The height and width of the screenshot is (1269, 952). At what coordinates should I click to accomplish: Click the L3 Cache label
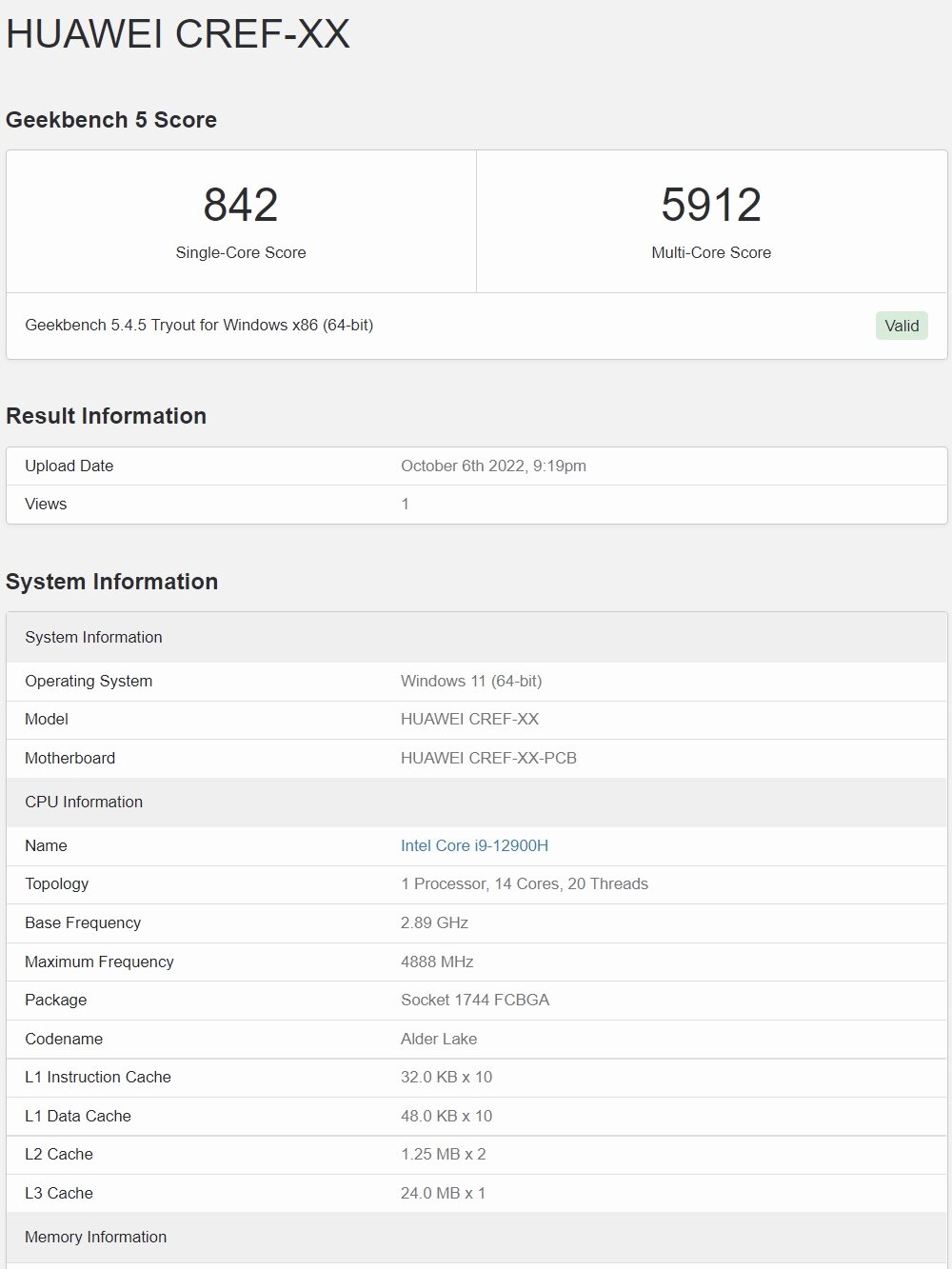pyautogui.click(x=59, y=1193)
